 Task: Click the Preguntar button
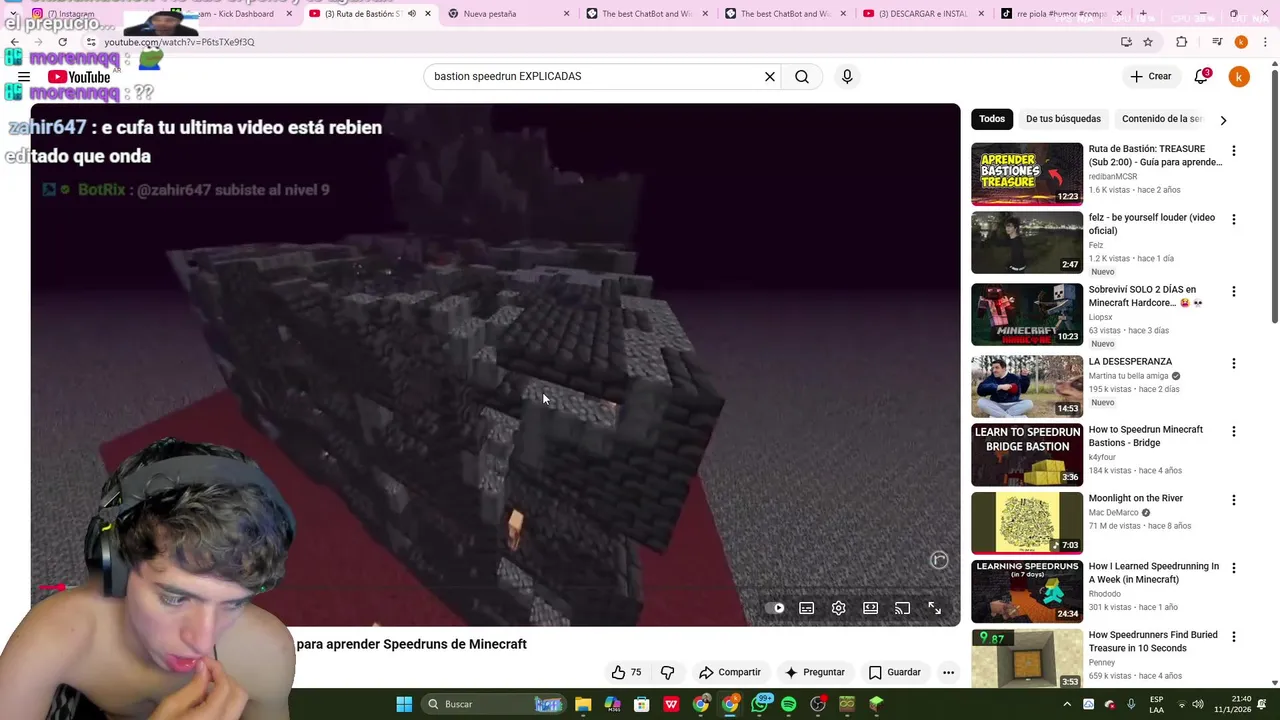815,672
